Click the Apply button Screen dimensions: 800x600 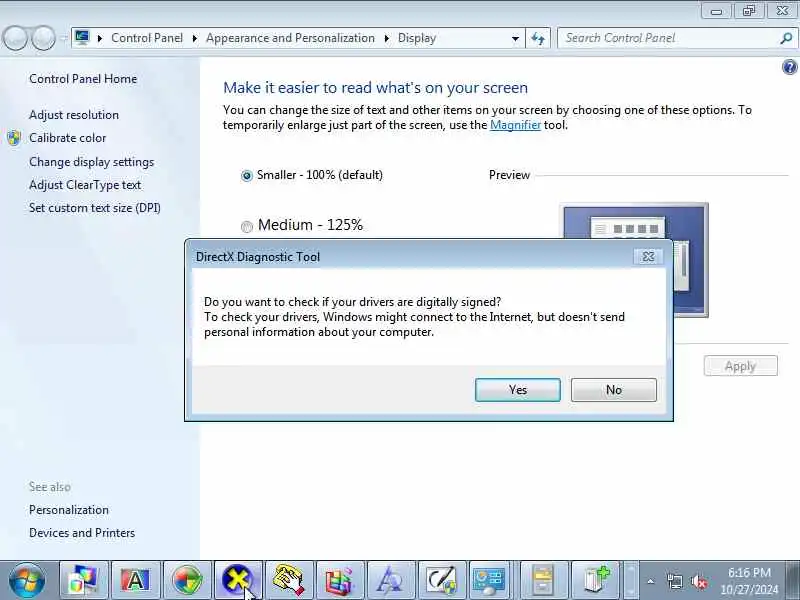coord(740,366)
